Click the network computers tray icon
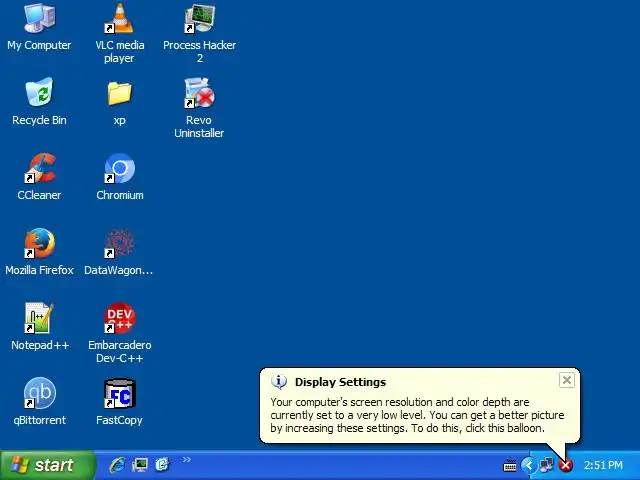The height and width of the screenshot is (480, 640). point(546,465)
